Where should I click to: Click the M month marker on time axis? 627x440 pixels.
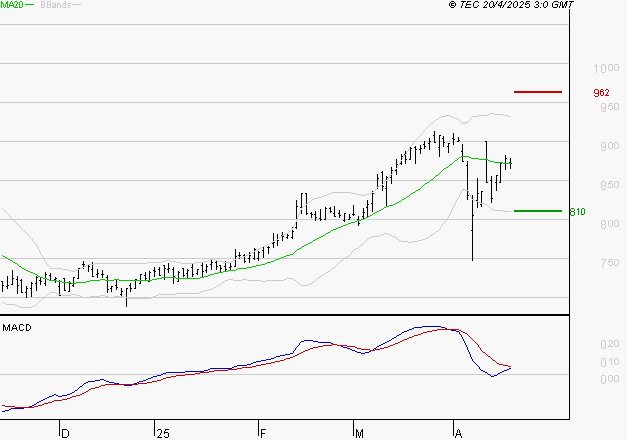click(359, 434)
